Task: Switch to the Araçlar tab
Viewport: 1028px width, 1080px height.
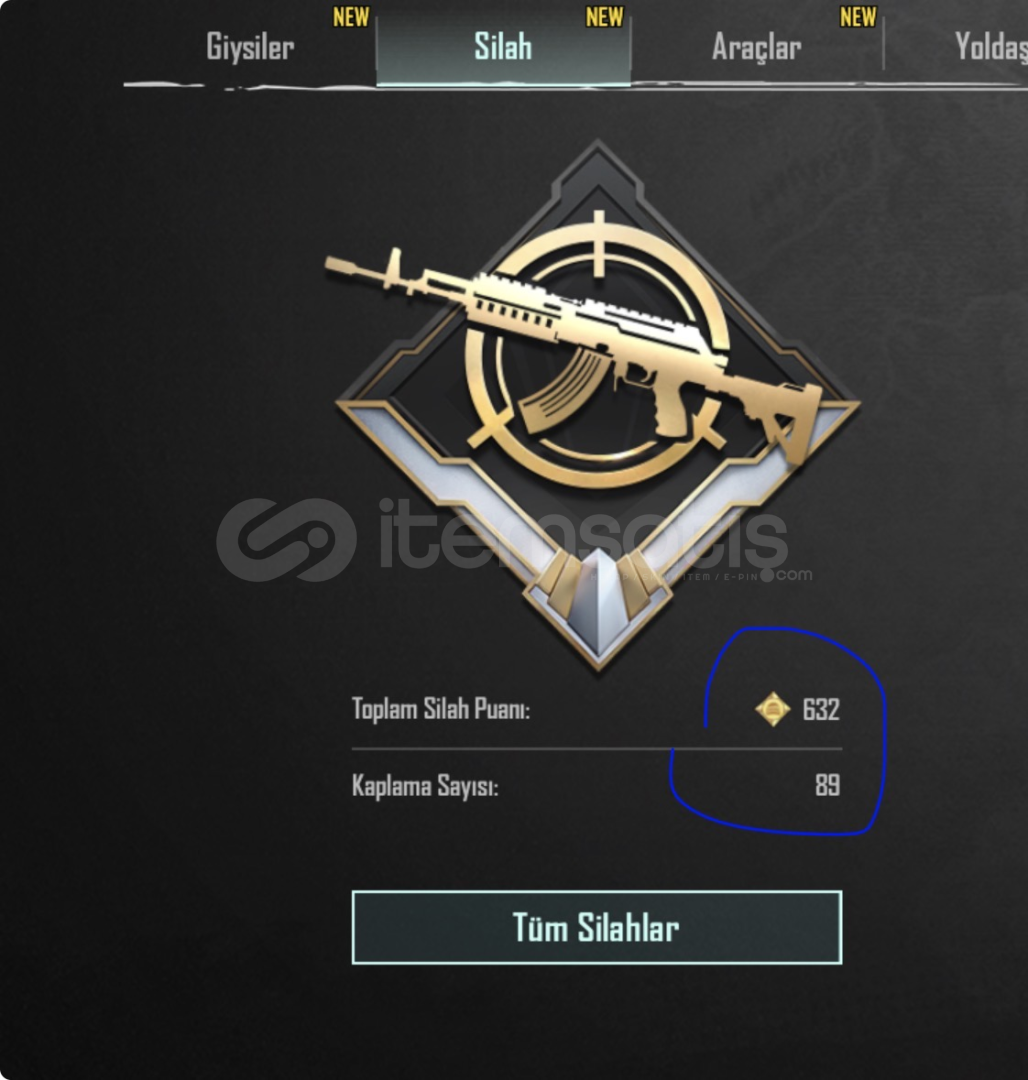Action: 756,47
